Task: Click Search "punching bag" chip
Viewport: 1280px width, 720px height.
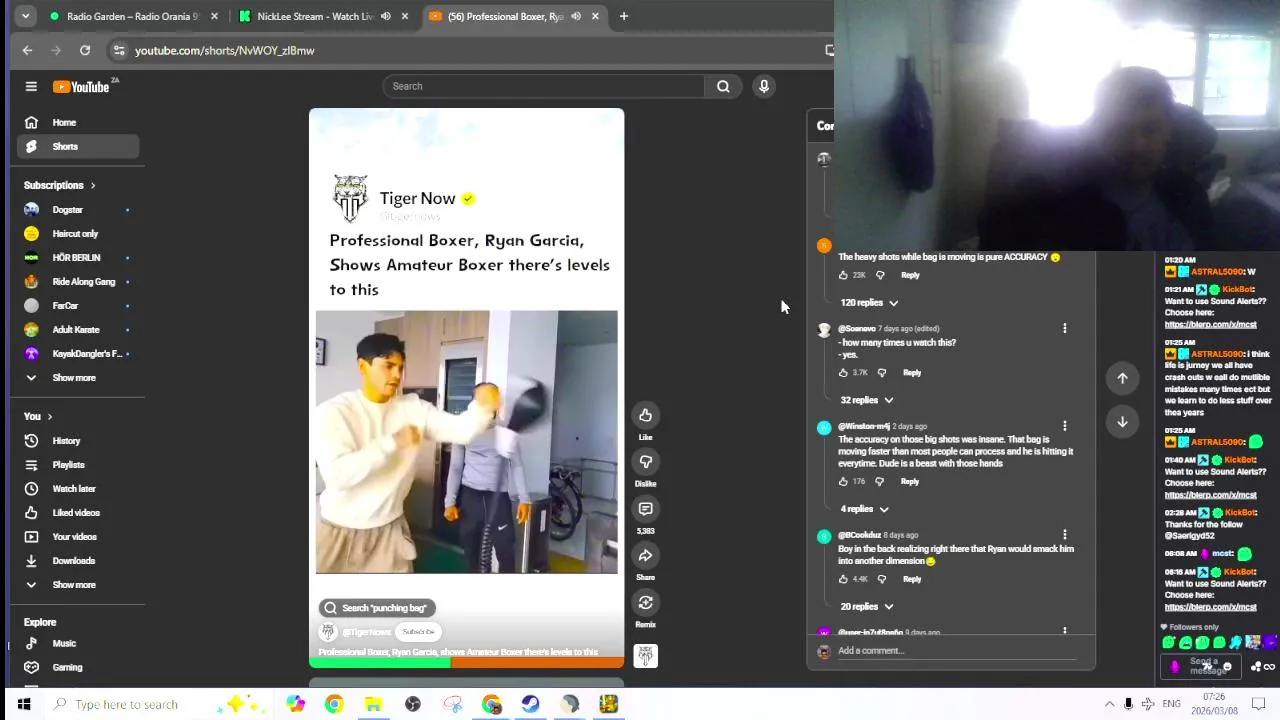Action: click(x=378, y=608)
